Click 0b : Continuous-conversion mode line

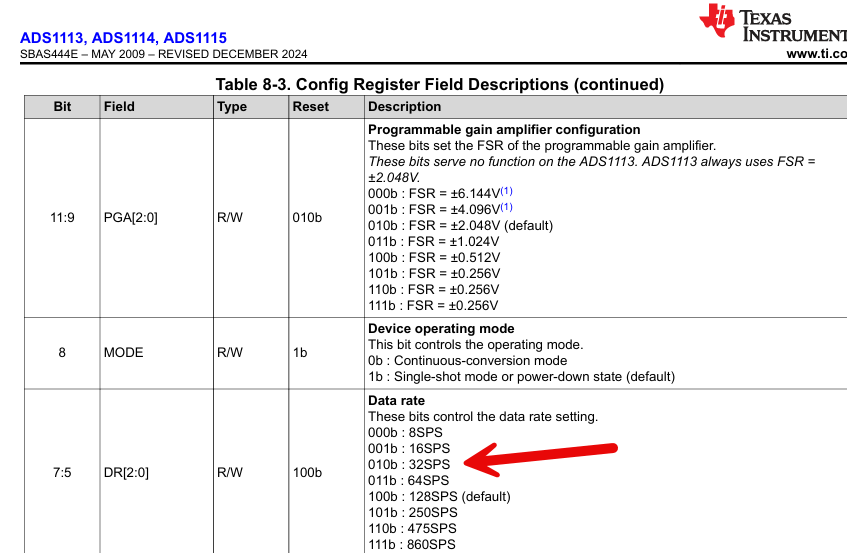tap(467, 361)
